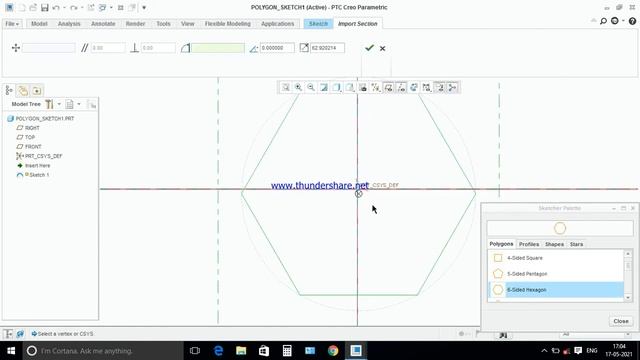Select POLYGON_SKETCH1.PRT in model tree
This screenshot has height=360, width=640.
pos(41,118)
